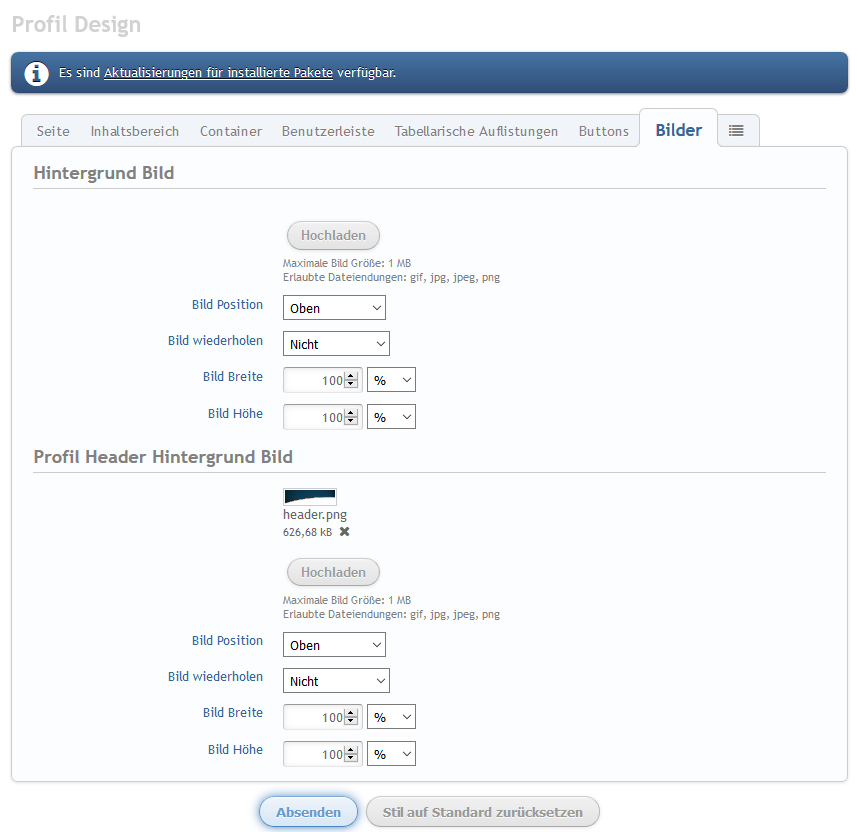Click the header.png thumbnail preview
This screenshot has height=832, width=858.
point(310,497)
